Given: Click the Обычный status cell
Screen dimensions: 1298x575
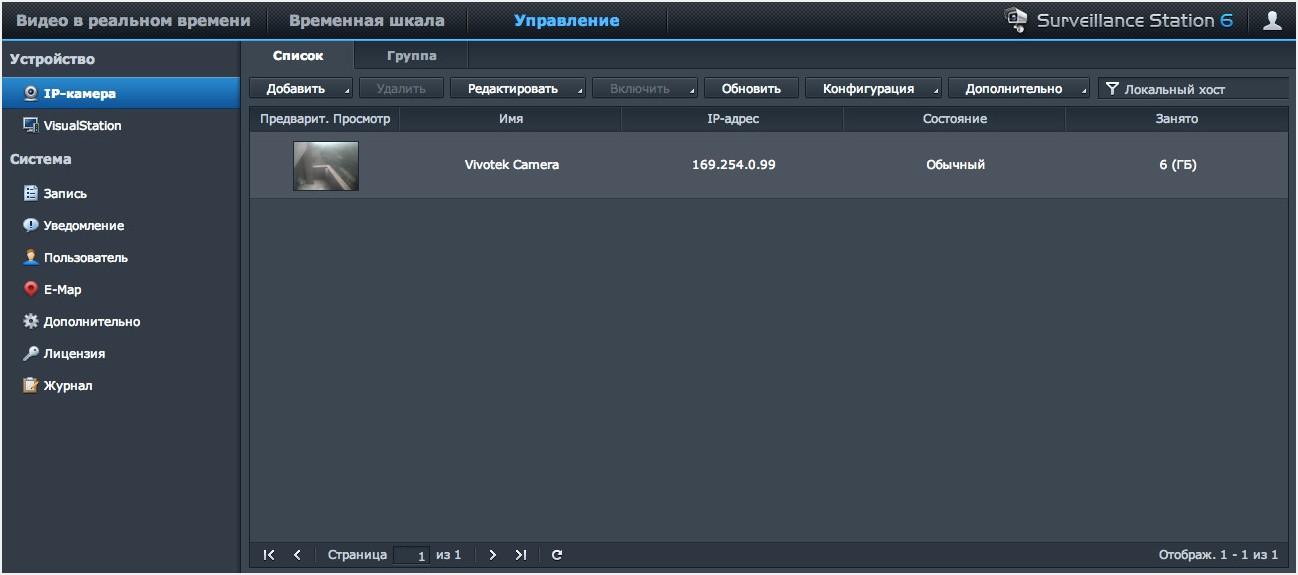Looking at the screenshot, I should [x=956, y=165].
